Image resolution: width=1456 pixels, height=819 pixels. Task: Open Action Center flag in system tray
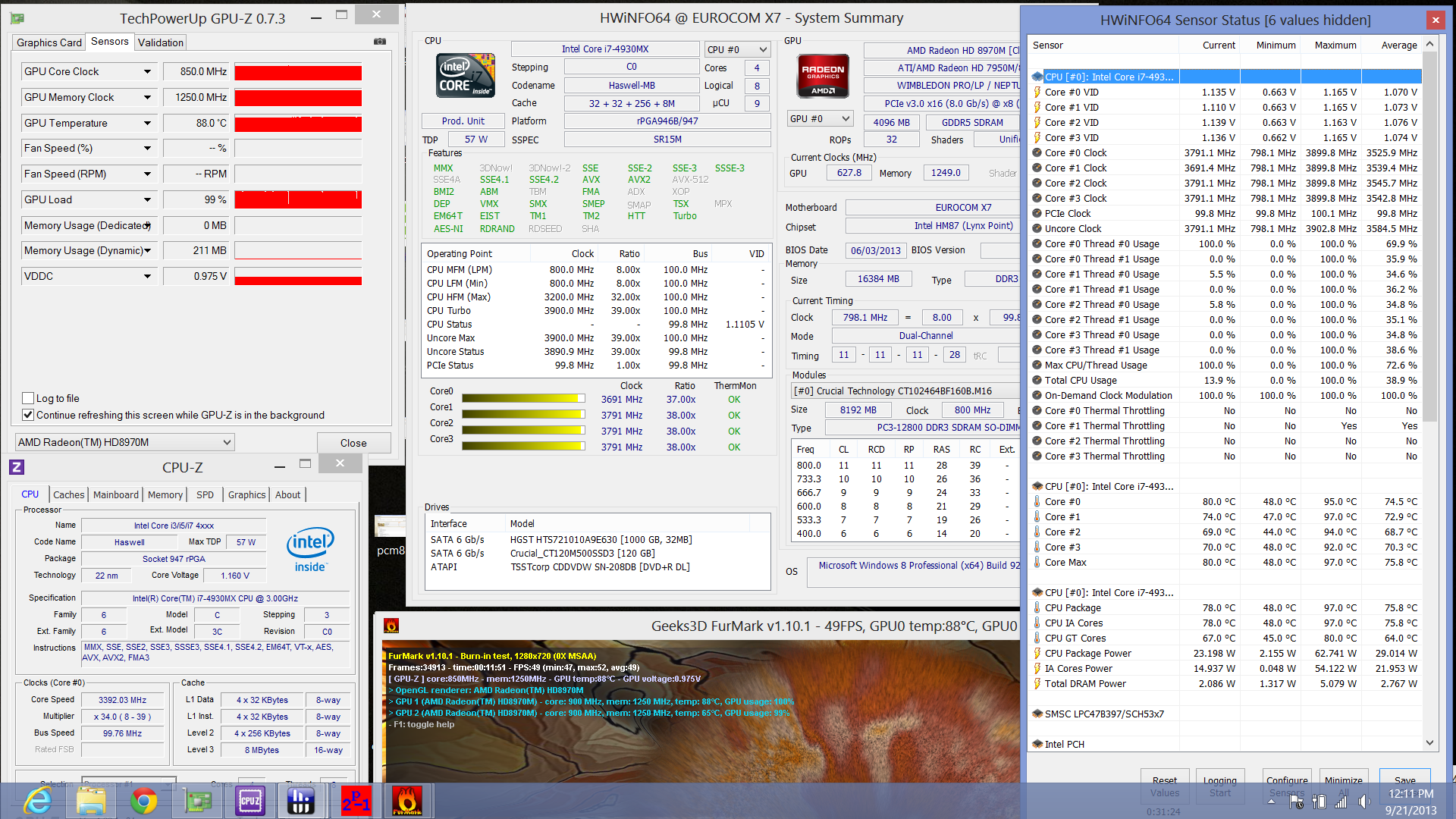[x=1296, y=801]
